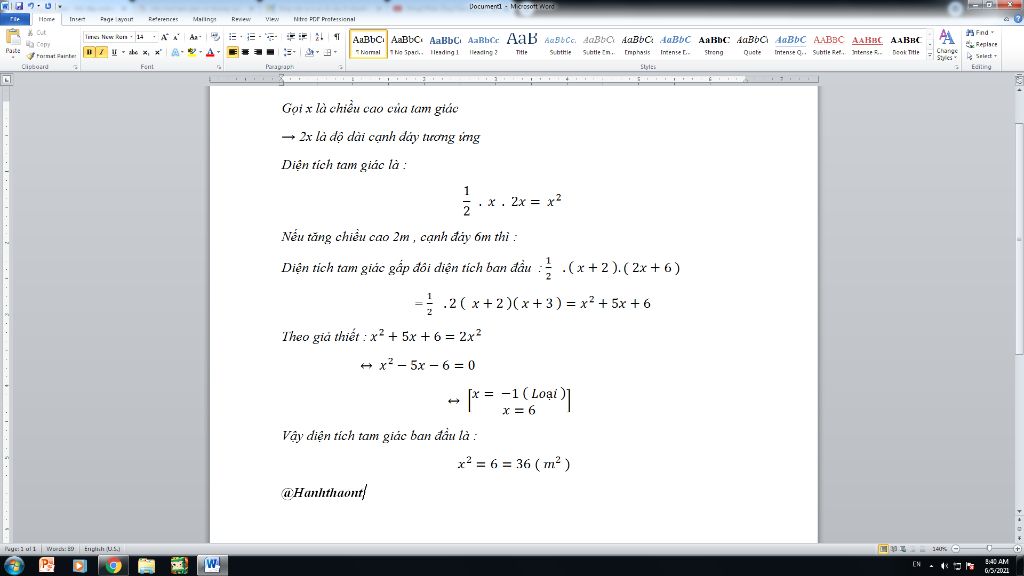Open Word Help question mark icon

point(1017,19)
